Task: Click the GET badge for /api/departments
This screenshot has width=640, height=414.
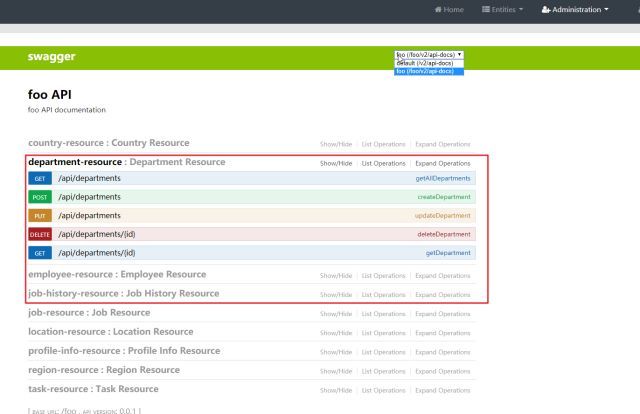Action: click(x=40, y=178)
